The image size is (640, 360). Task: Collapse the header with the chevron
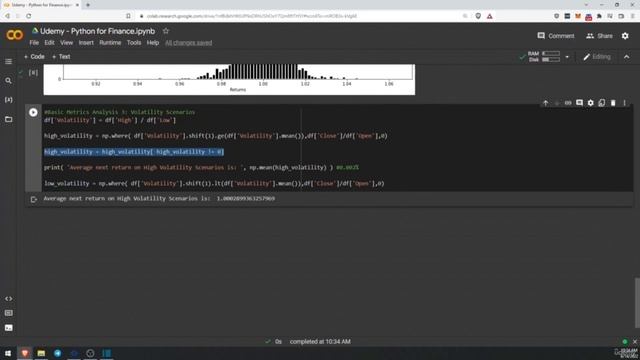point(627,57)
